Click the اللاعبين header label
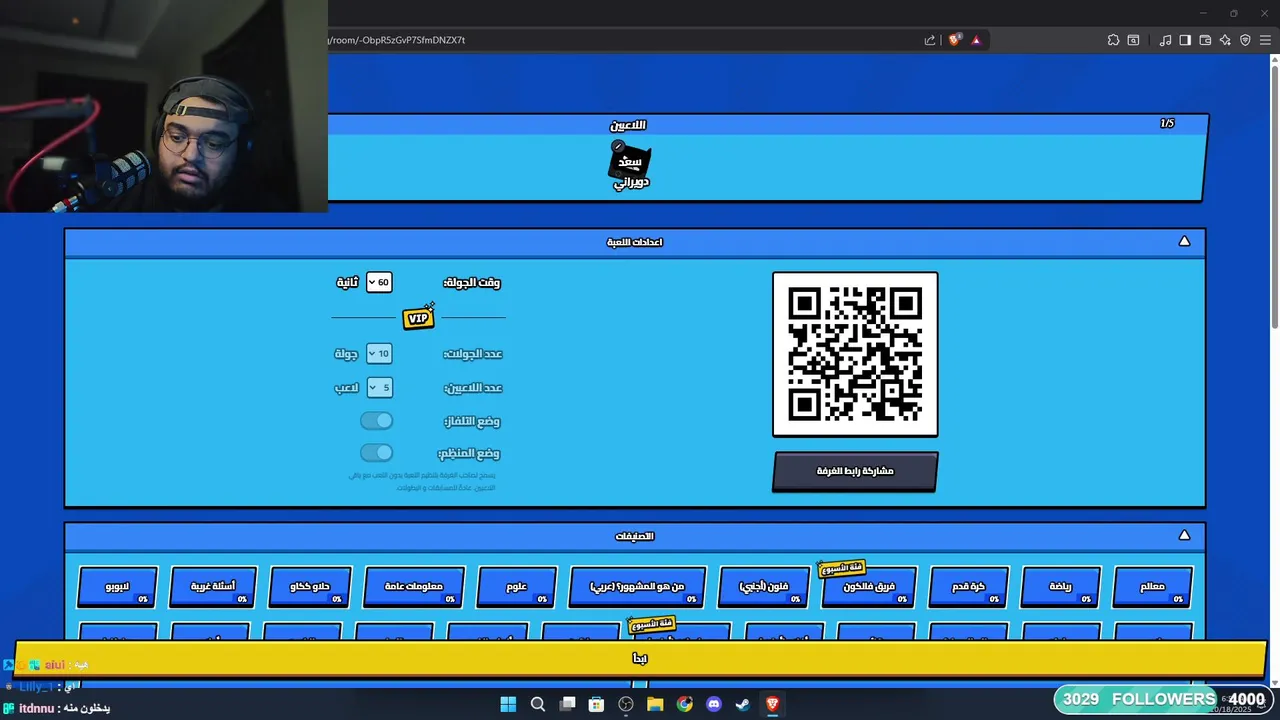1280x720 pixels. pyautogui.click(x=628, y=125)
